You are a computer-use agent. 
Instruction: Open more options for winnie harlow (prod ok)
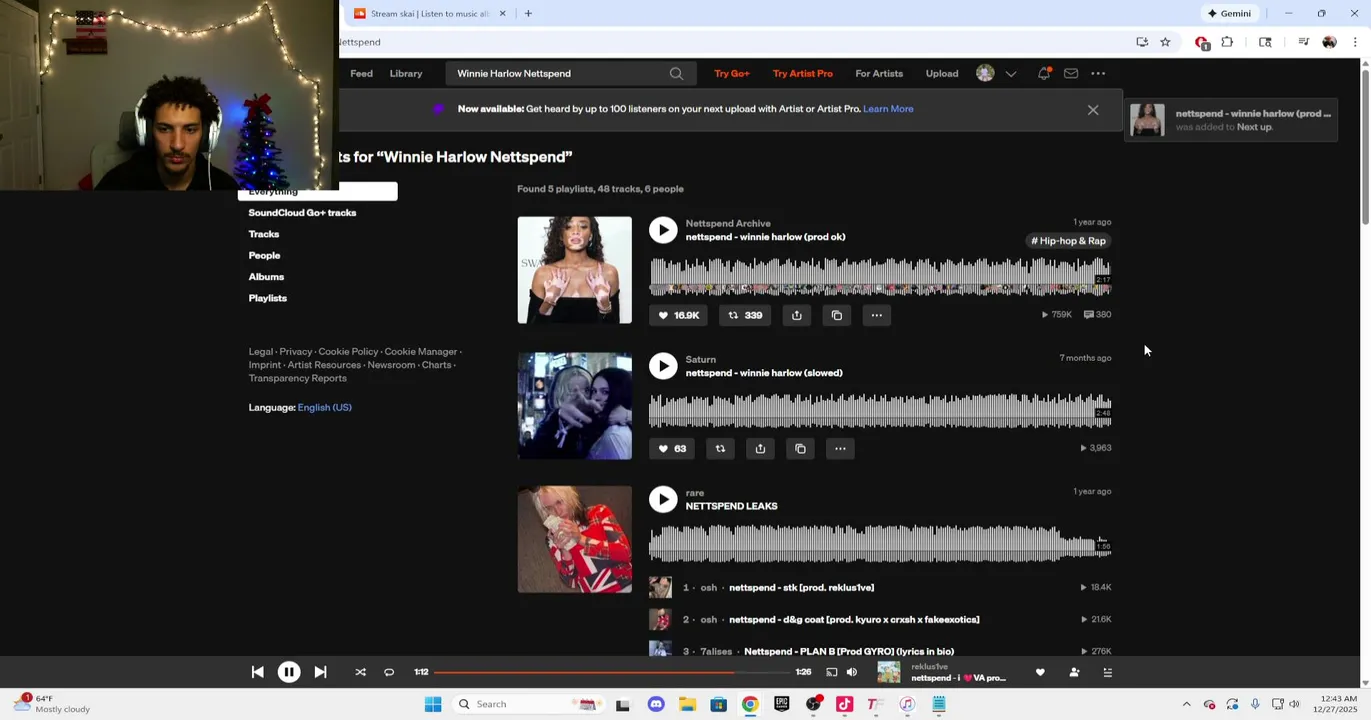point(877,315)
